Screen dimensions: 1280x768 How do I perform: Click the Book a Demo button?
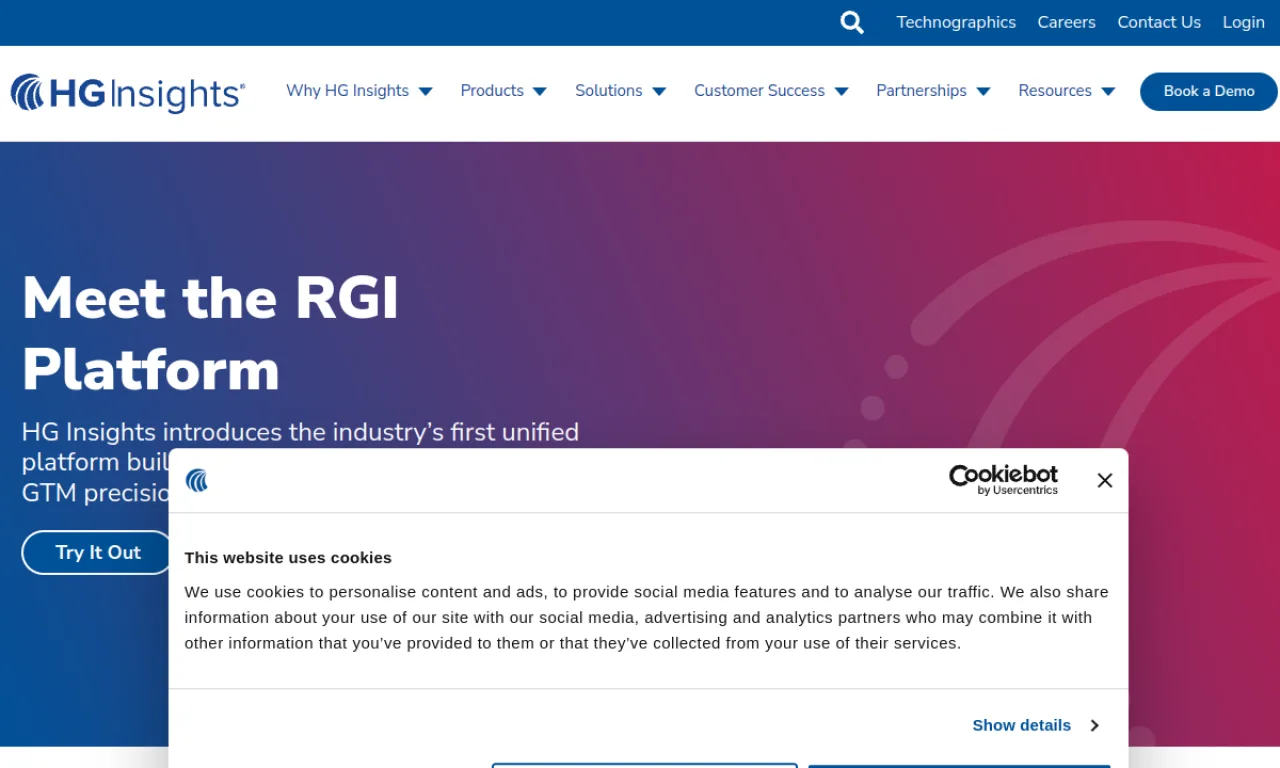(x=1209, y=91)
